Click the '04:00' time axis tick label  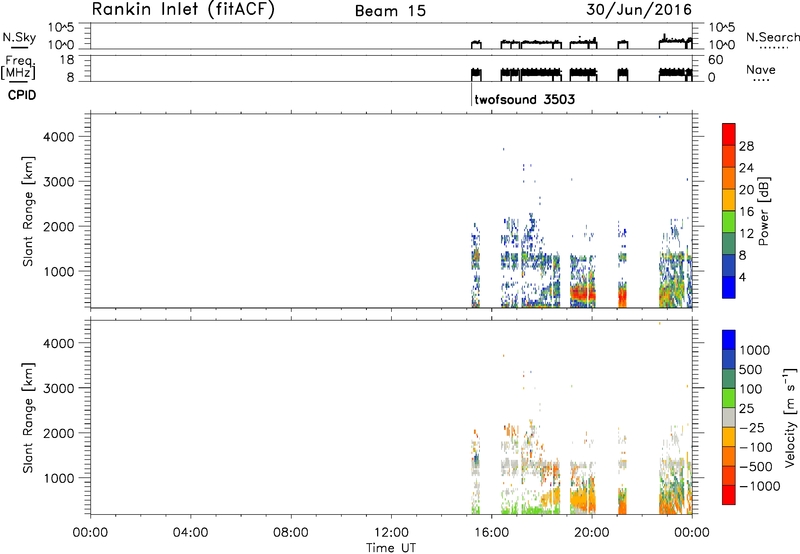pos(191,533)
